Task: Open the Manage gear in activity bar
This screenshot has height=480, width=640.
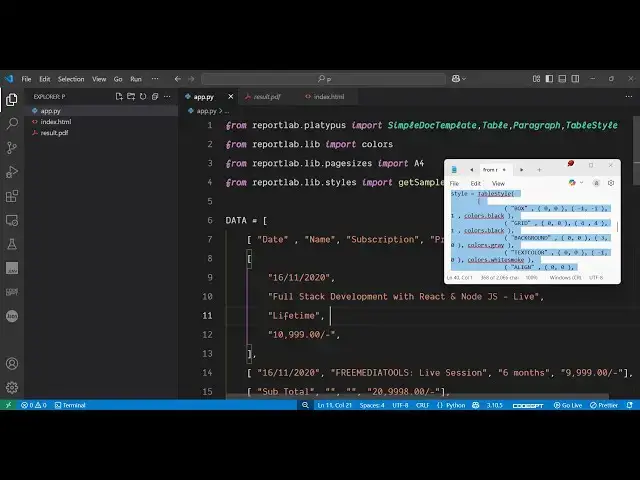Action: click(x=12, y=387)
